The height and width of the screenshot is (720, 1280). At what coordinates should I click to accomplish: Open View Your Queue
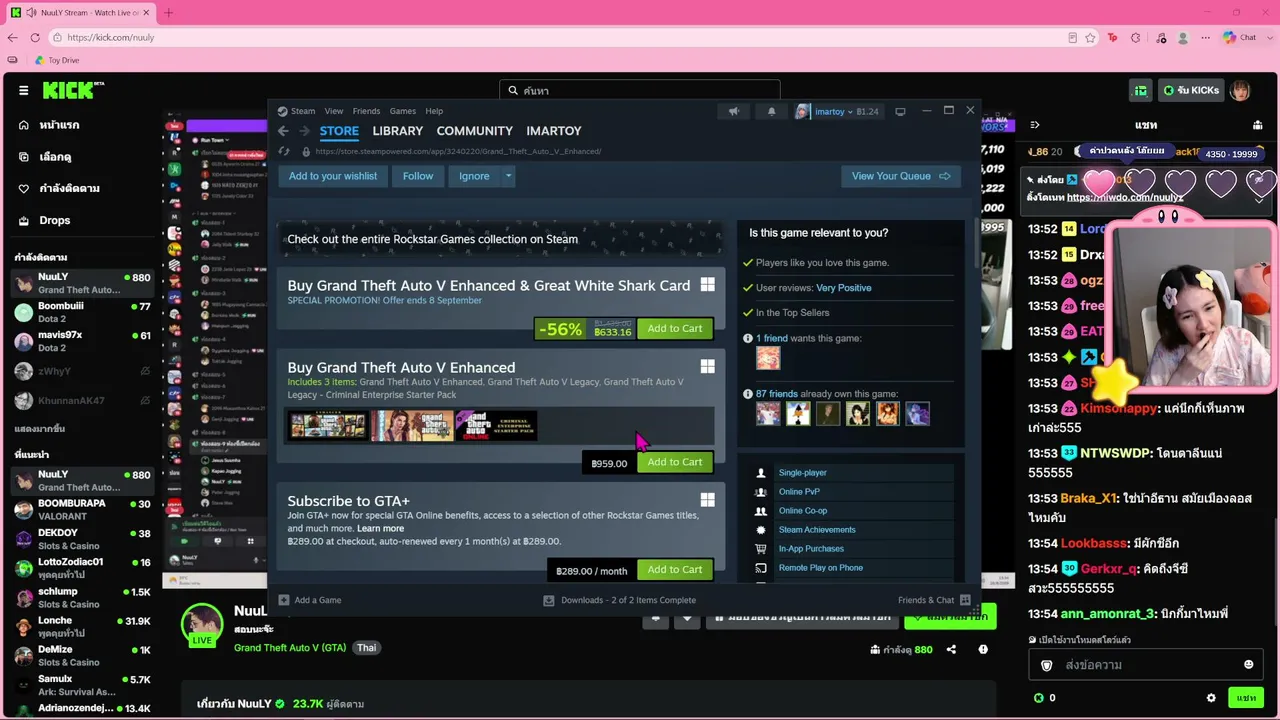pos(901,176)
